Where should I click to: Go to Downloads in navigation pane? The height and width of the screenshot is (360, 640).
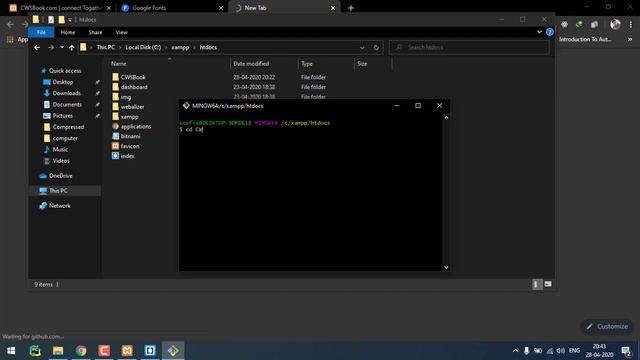pyautogui.click(x=67, y=93)
